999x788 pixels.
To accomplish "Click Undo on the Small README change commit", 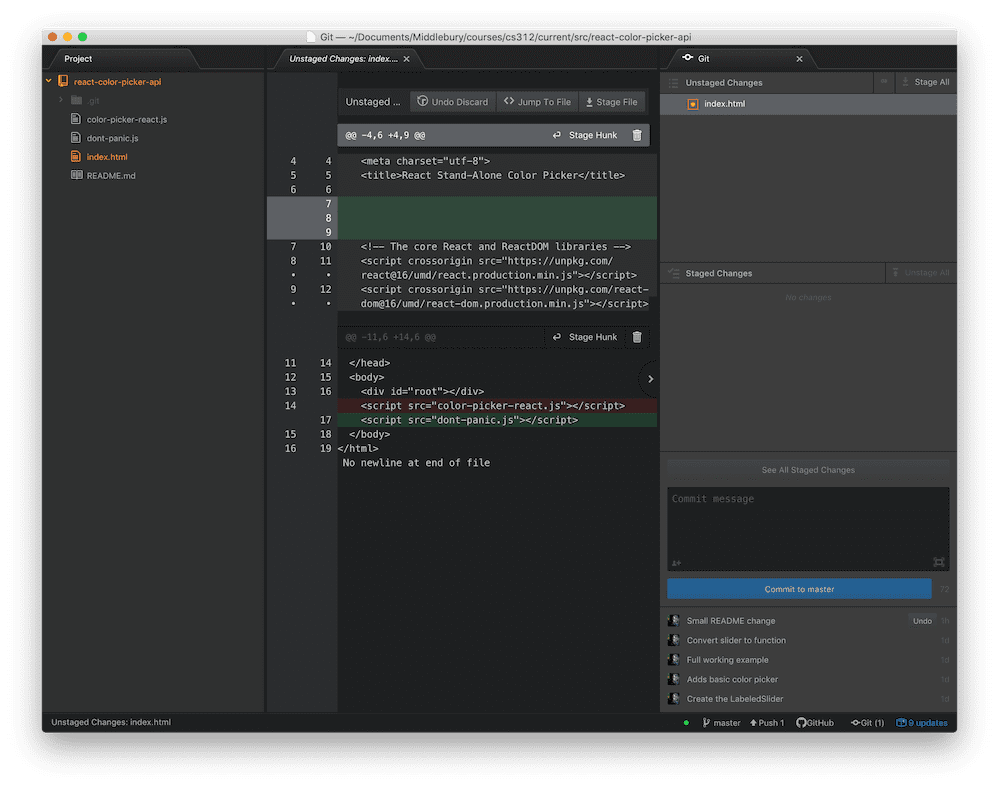I will coord(922,620).
